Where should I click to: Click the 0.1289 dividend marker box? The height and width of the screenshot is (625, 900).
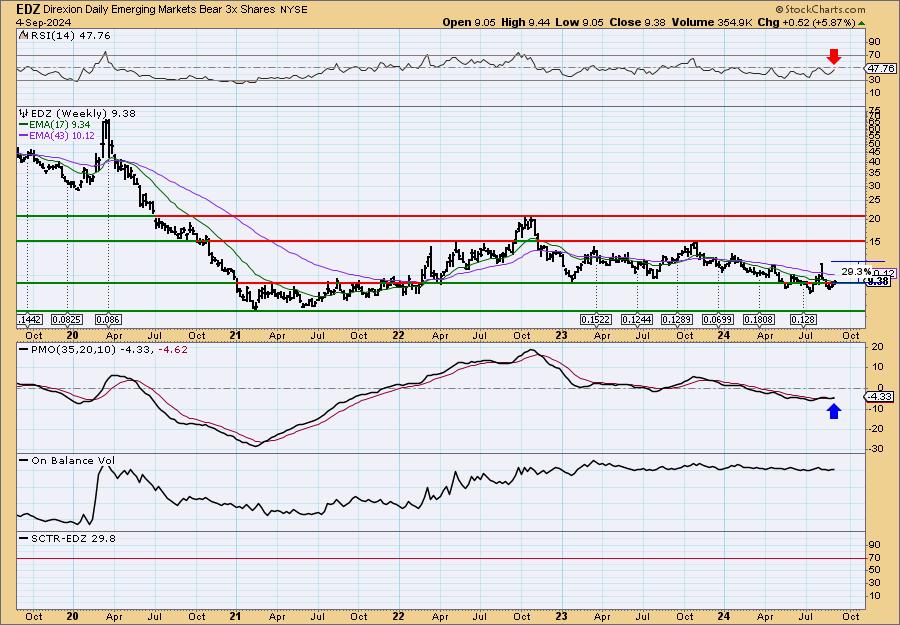point(678,320)
